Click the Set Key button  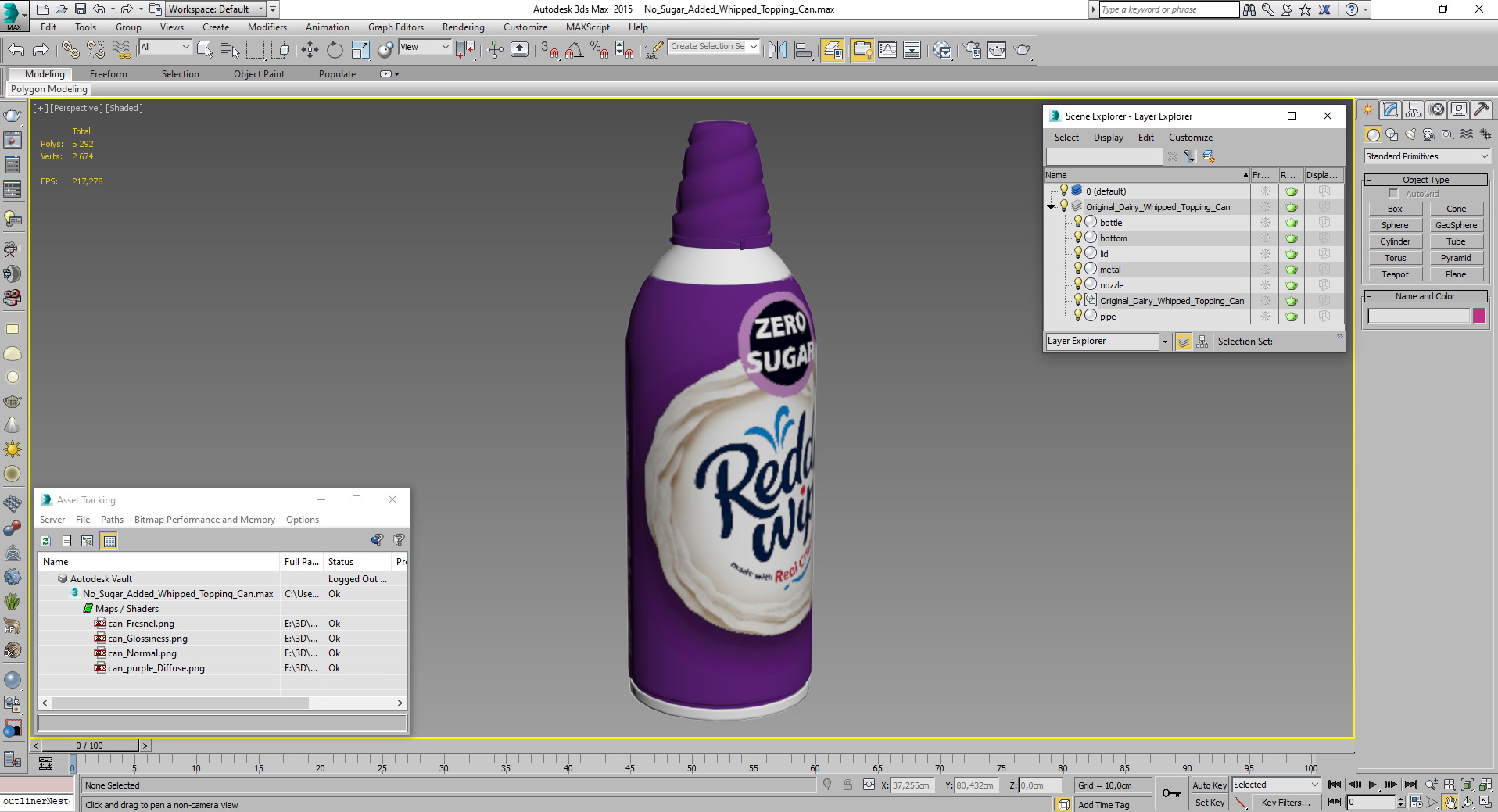click(1210, 803)
